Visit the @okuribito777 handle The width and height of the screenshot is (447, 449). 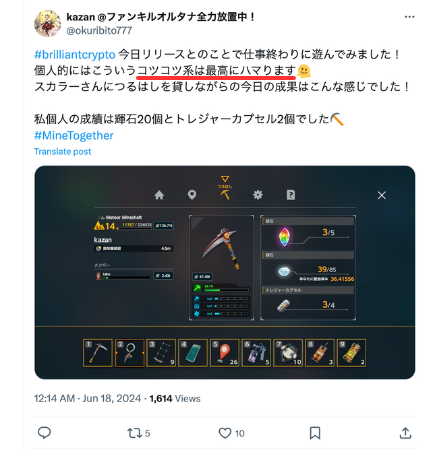point(99,30)
